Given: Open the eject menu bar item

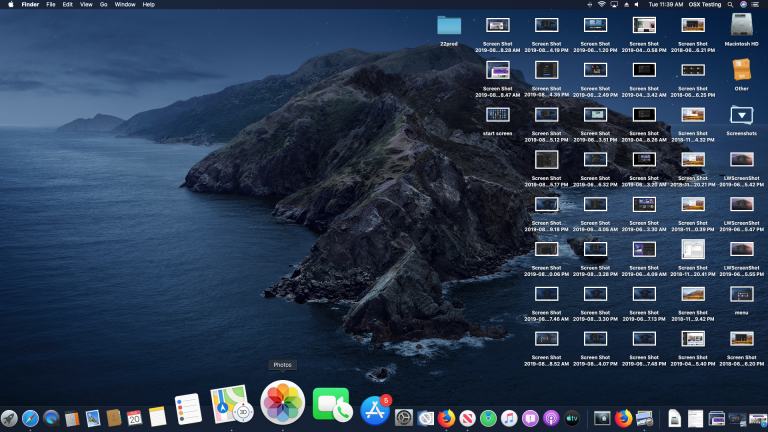Looking at the screenshot, I should [626, 4].
